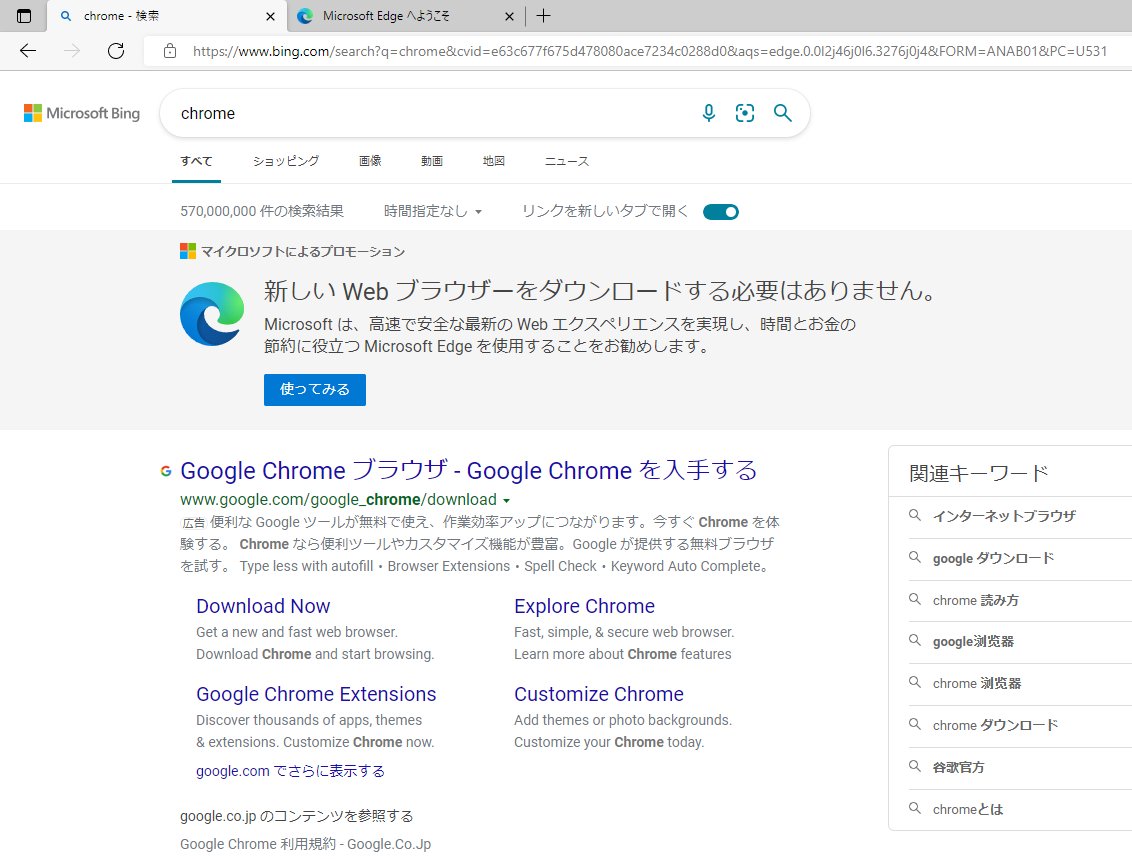Select the すべて results tab

(196, 161)
